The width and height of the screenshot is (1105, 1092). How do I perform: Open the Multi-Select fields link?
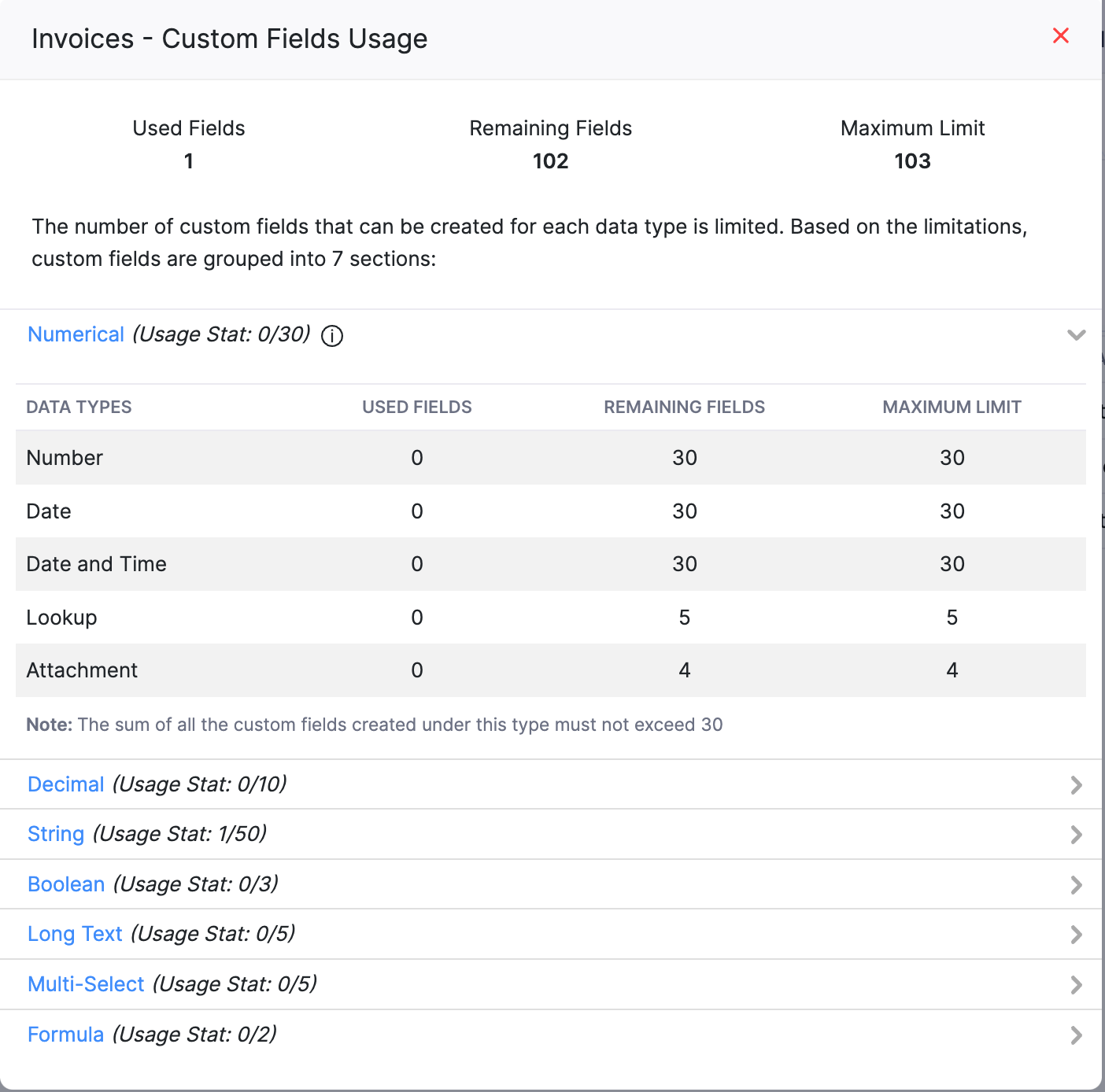click(x=85, y=984)
